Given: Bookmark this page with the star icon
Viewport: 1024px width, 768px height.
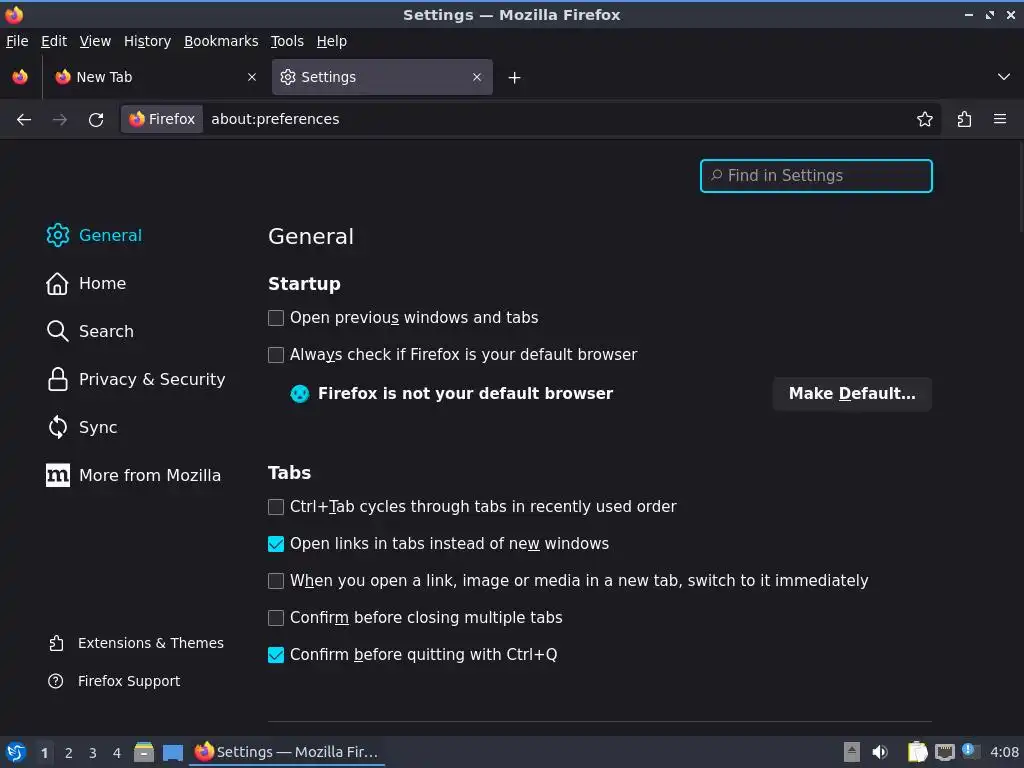Looking at the screenshot, I should [924, 120].
